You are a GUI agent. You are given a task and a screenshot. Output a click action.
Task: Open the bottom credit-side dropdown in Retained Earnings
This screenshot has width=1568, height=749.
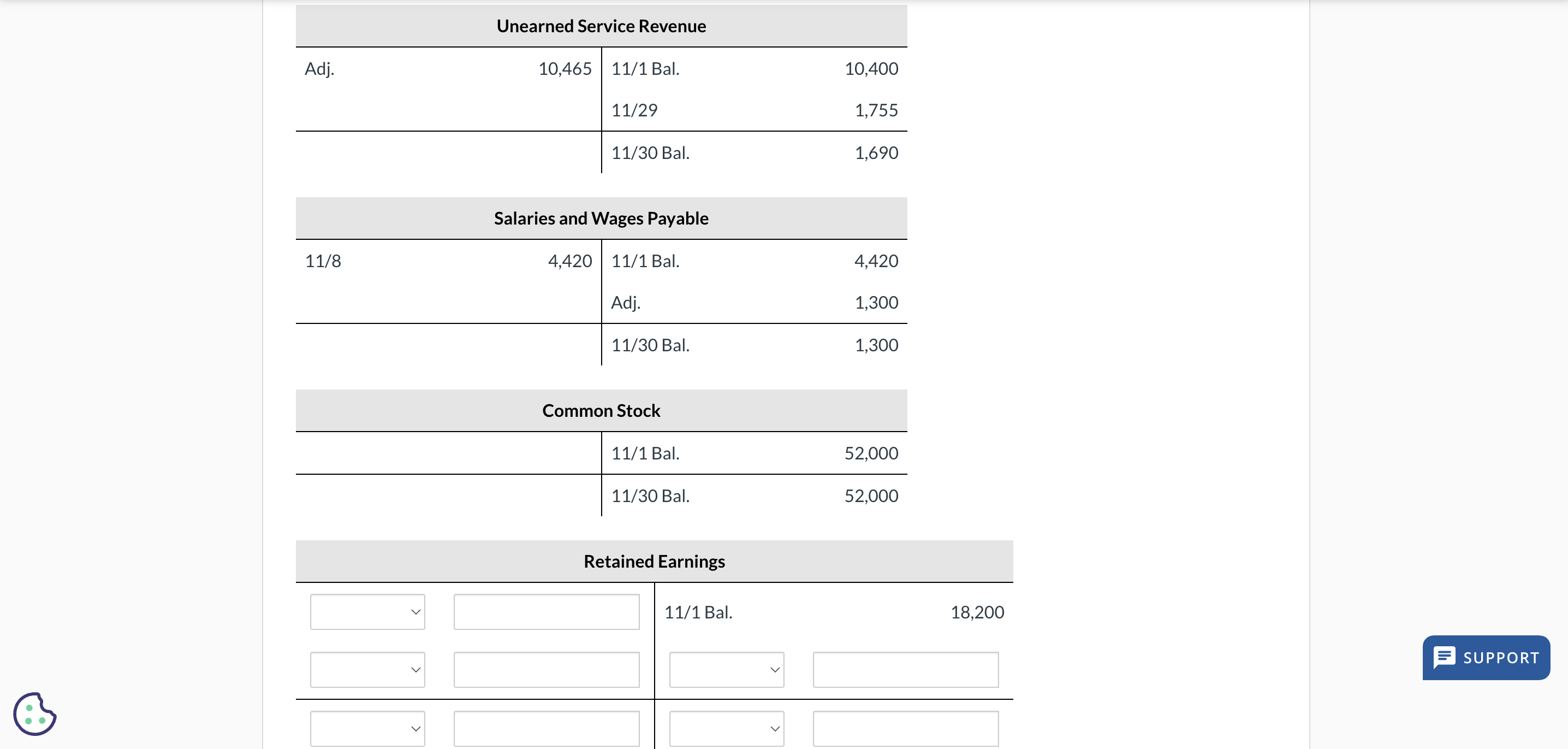[x=726, y=728]
